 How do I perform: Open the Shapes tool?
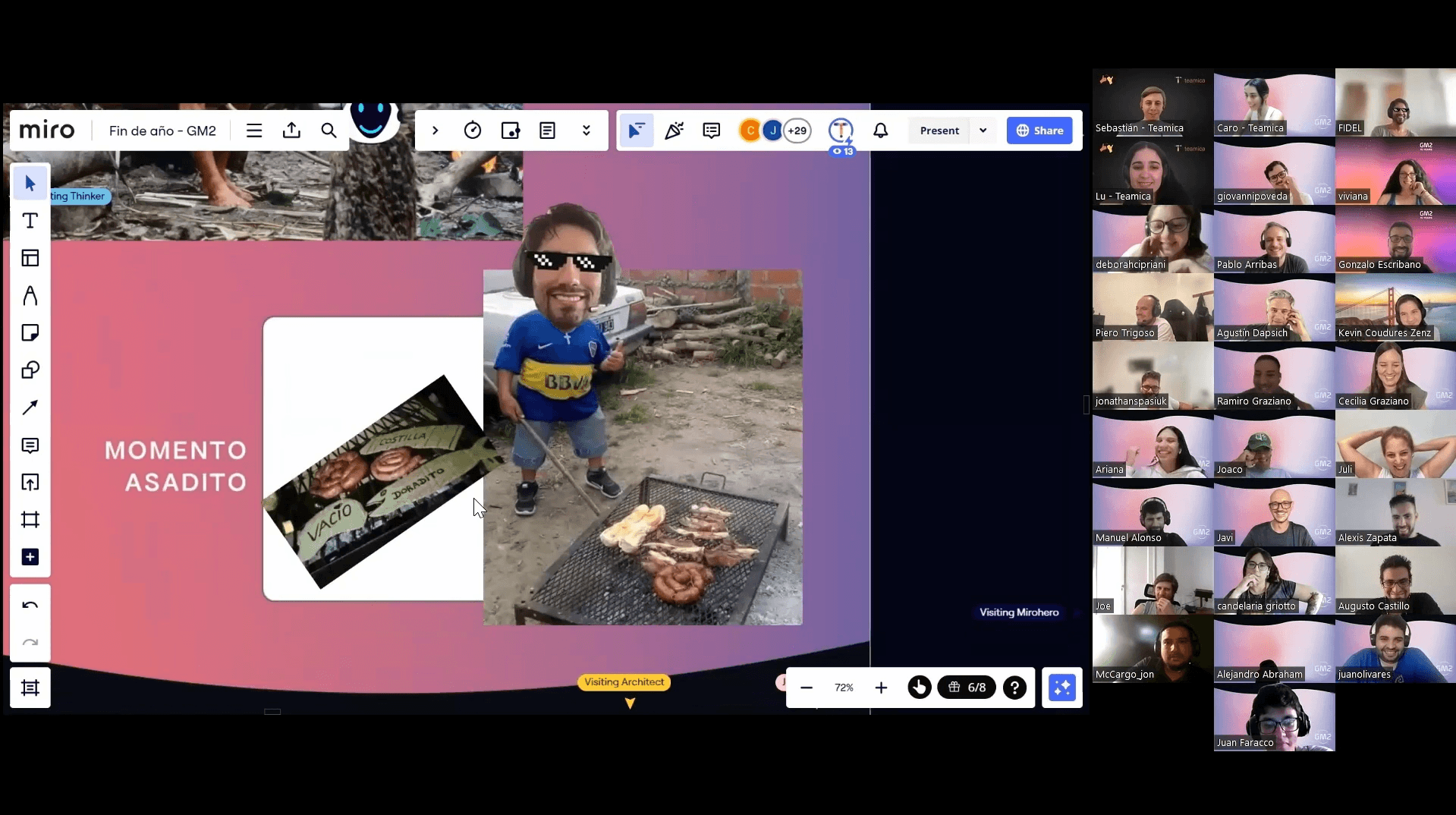[x=30, y=370]
